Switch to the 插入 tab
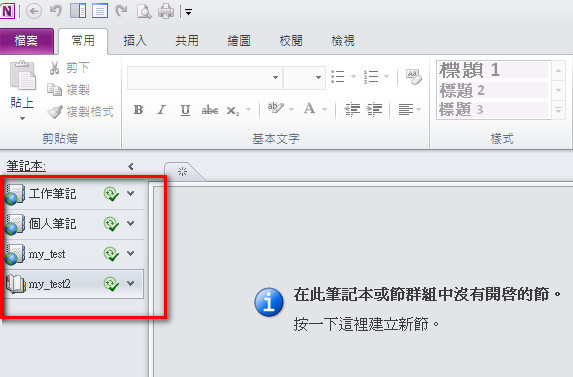This screenshot has width=573, height=377. click(x=135, y=41)
